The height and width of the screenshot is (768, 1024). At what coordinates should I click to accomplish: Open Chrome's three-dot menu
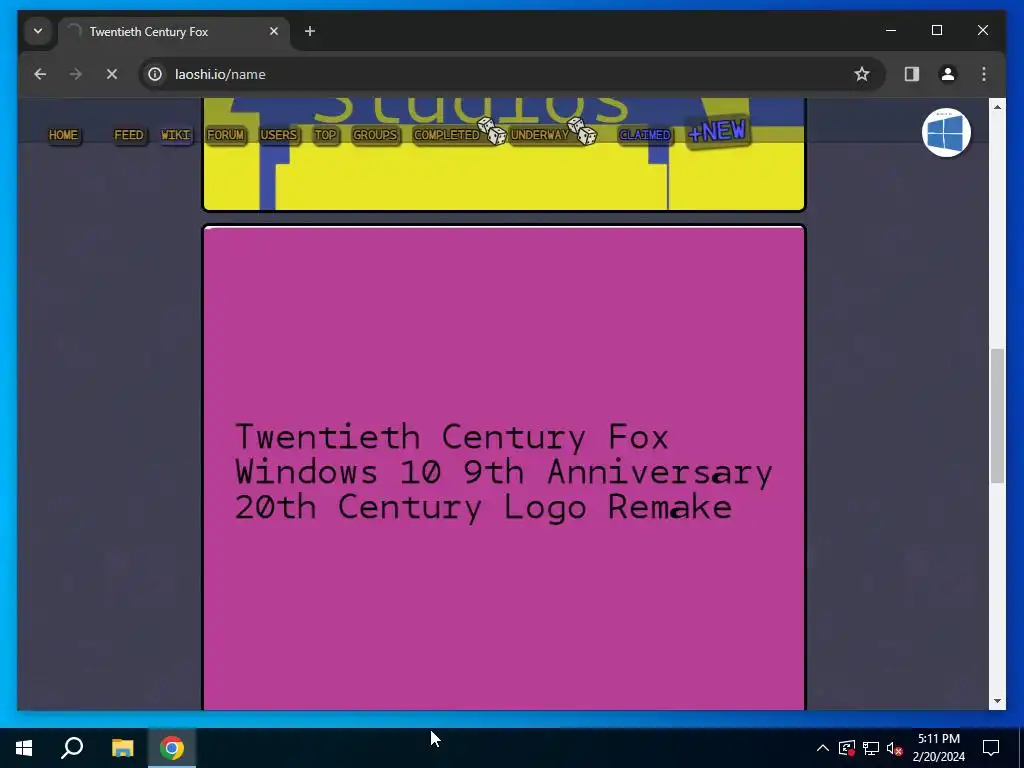tap(984, 74)
